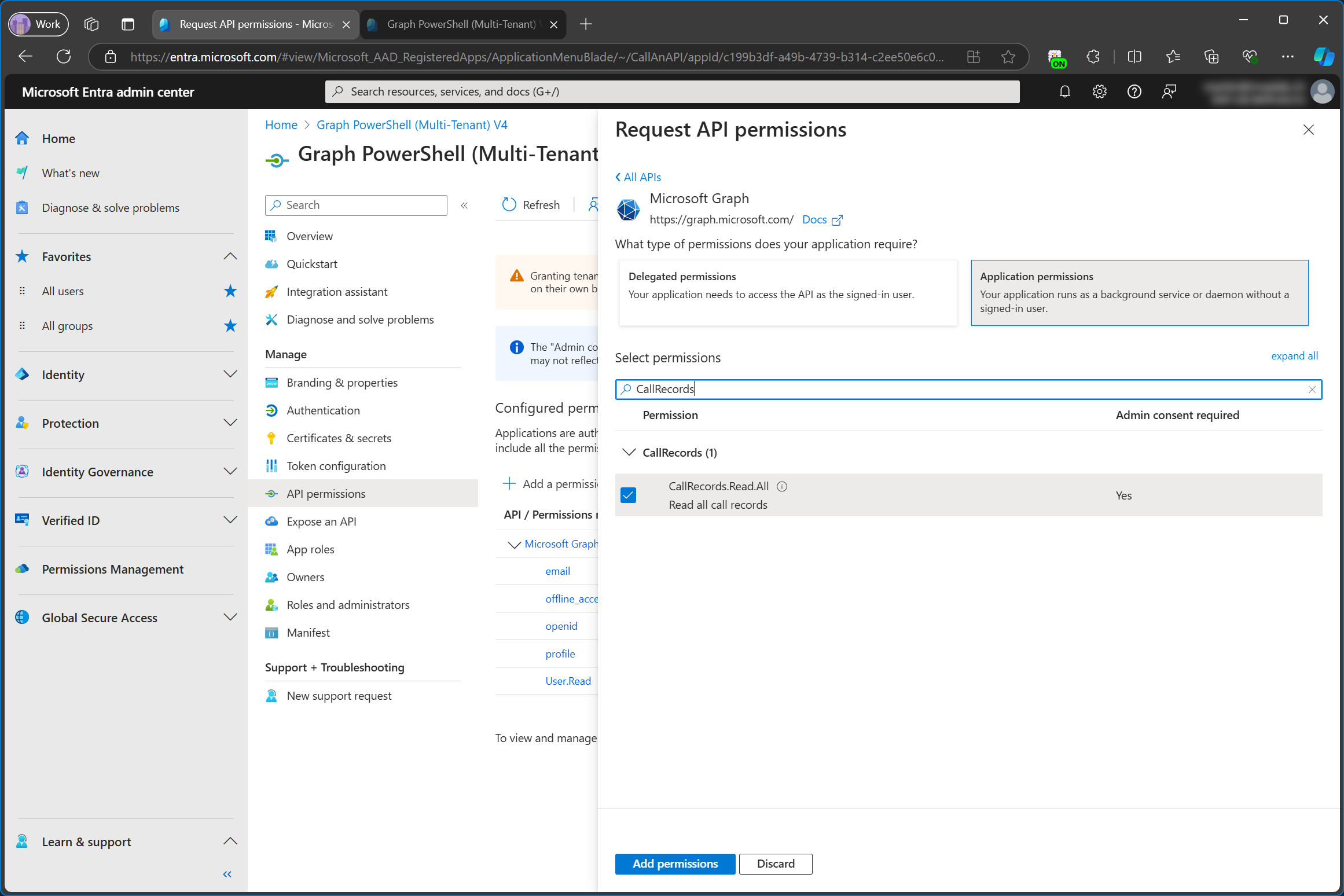Viewport: 1344px width, 896px height.
Task: Open Integration assistant menu item
Action: click(x=337, y=292)
